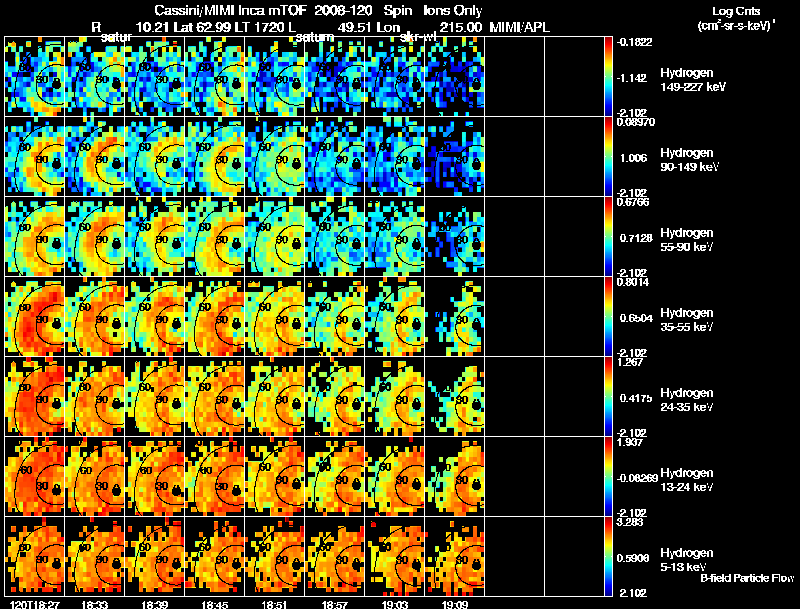
Task: Click the '1.006' color scale value
Action: coord(633,158)
